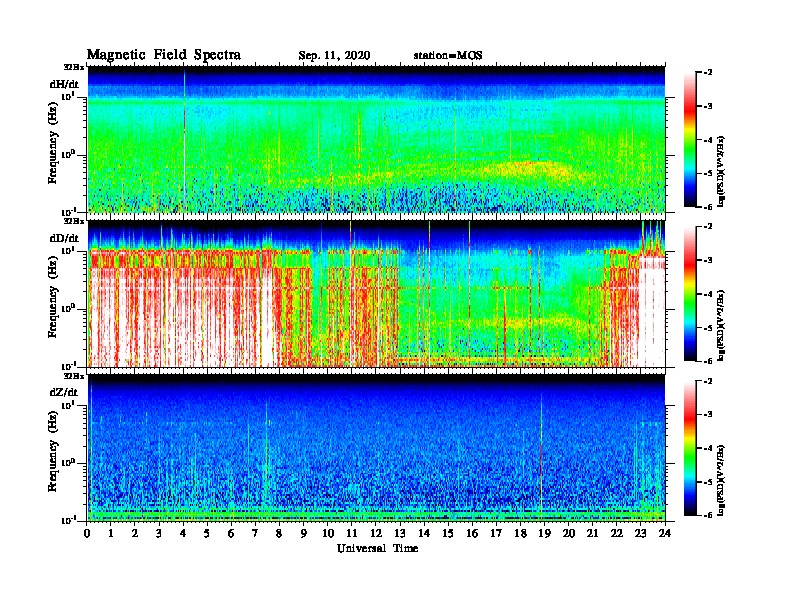Click the 10¹ frequency tick on the dH/dt panel
The image size is (792, 612).
[x=68, y=96]
